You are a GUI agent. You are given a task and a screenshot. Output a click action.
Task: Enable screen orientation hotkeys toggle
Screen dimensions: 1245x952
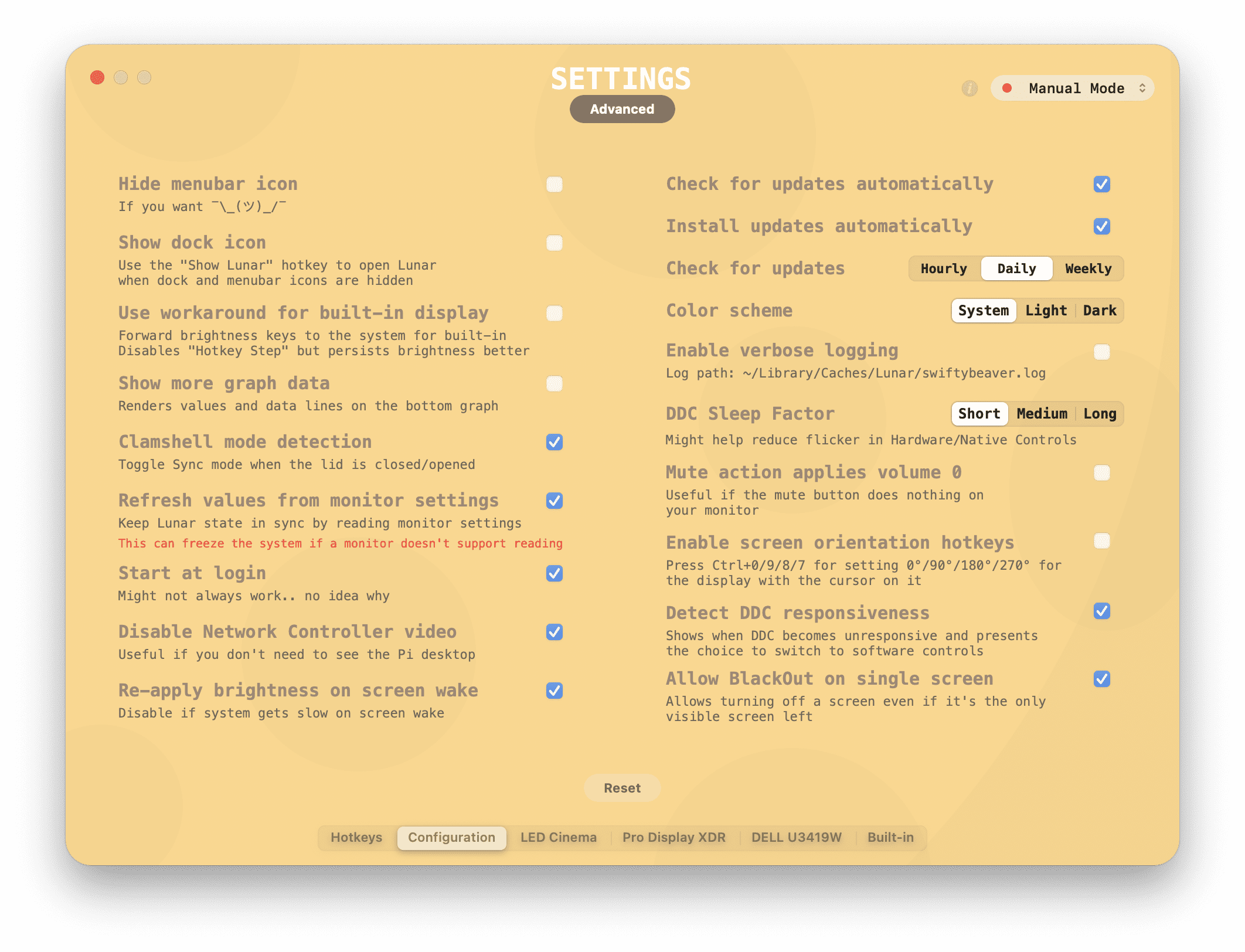(x=1101, y=542)
